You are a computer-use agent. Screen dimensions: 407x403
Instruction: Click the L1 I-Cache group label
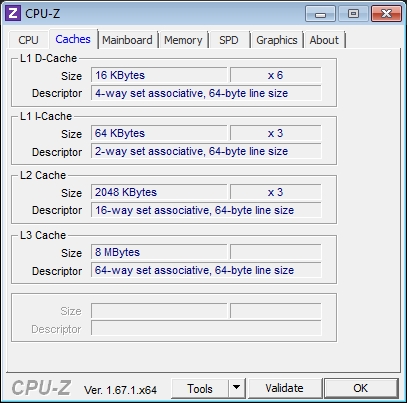tap(46, 116)
